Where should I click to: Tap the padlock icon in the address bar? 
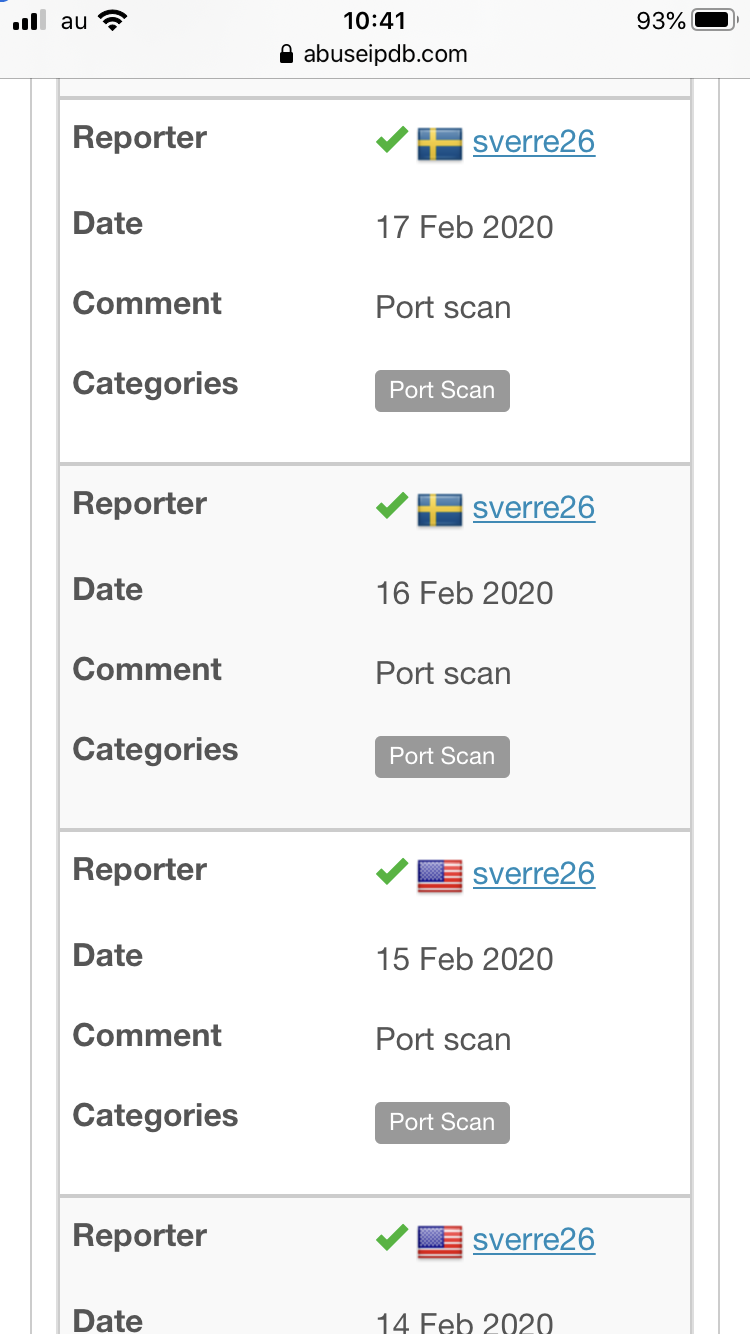[288, 54]
